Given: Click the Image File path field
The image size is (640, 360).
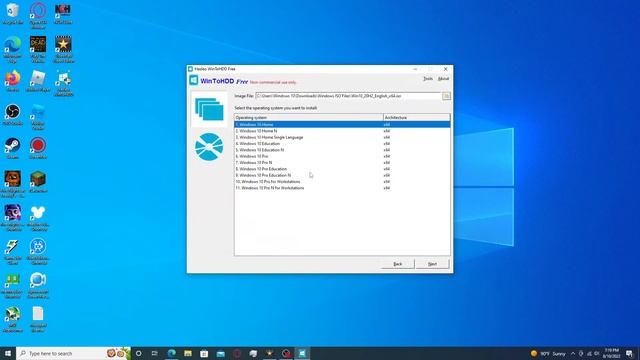Looking at the screenshot, I should pos(348,96).
